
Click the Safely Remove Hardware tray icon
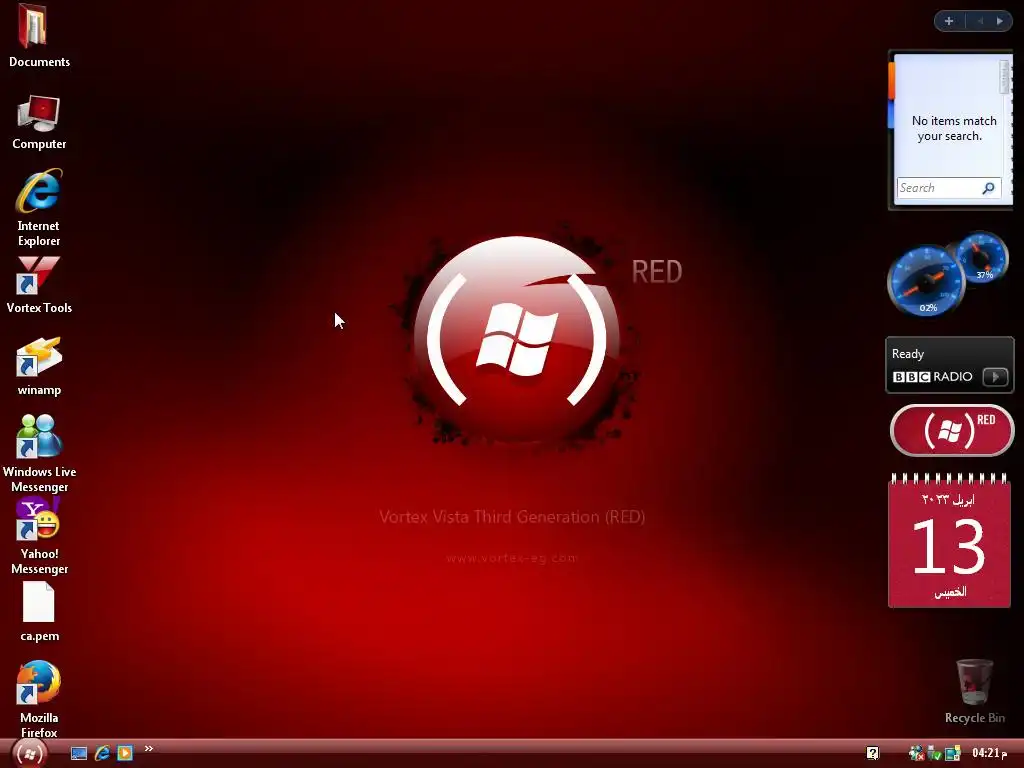point(935,754)
